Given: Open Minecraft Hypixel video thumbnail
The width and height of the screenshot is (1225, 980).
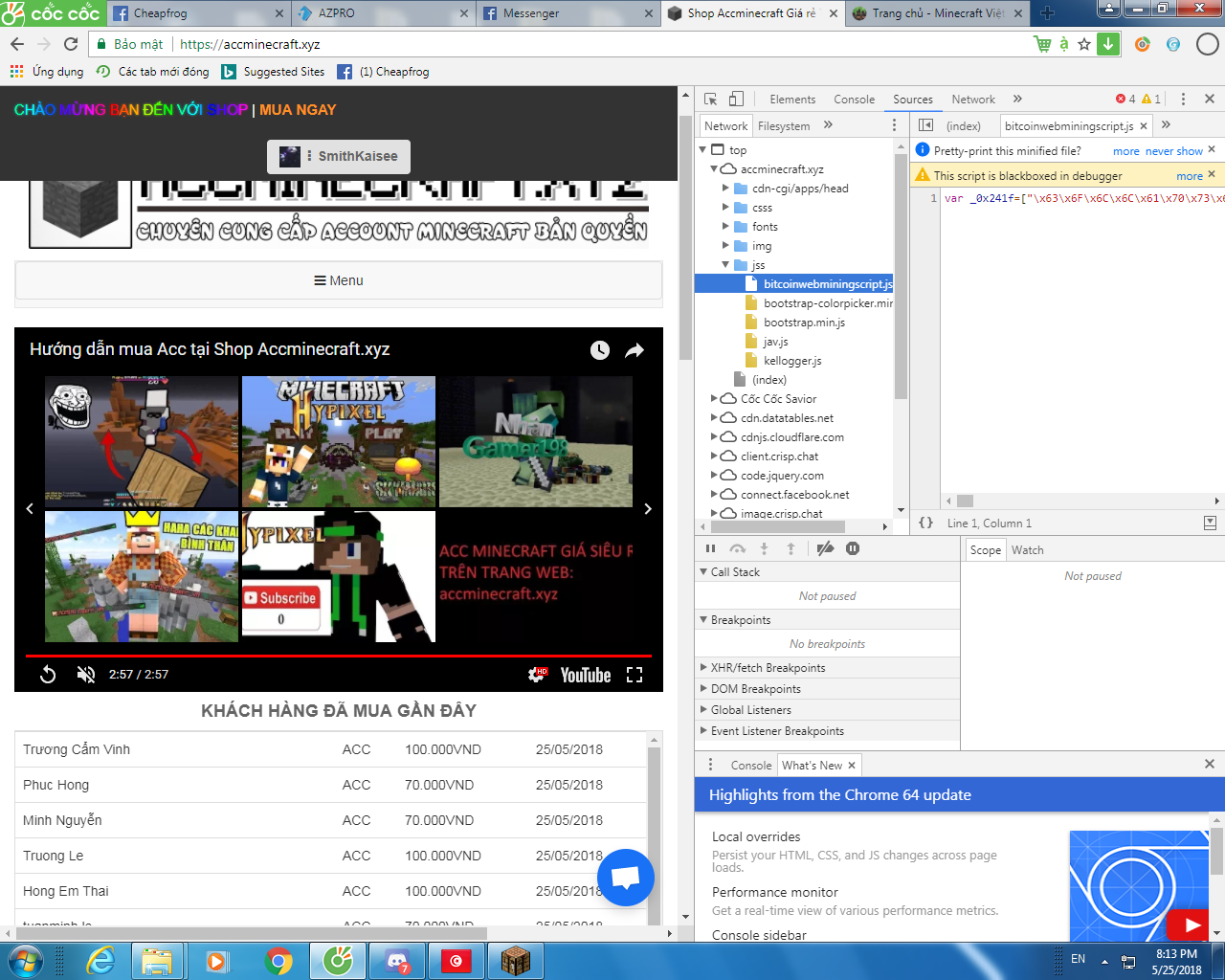Looking at the screenshot, I should tap(339, 441).
